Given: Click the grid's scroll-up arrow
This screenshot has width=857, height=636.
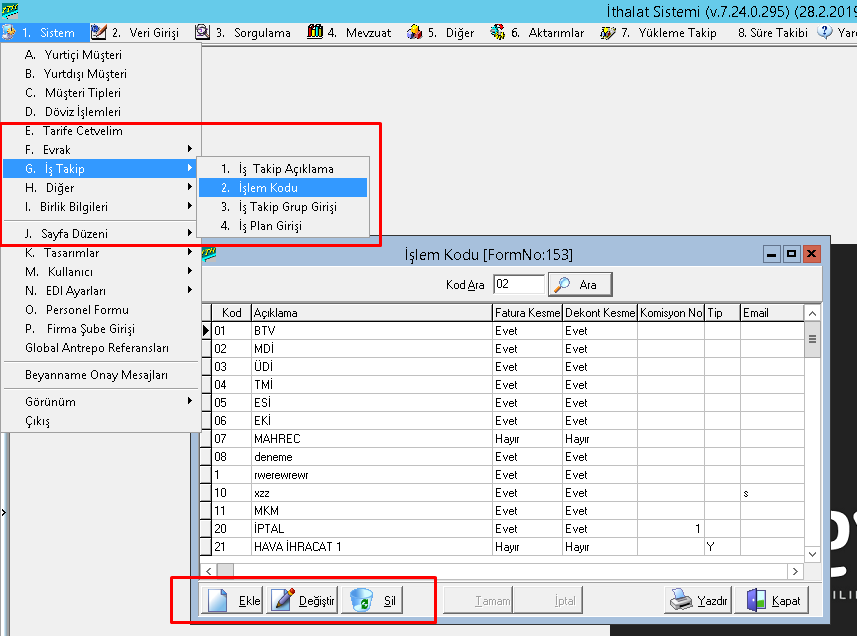Looking at the screenshot, I should [812, 313].
